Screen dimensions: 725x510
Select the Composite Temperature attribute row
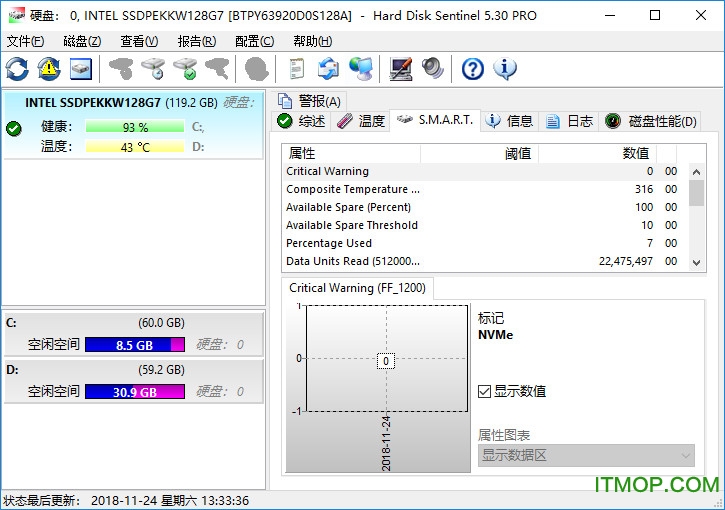(x=483, y=190)
